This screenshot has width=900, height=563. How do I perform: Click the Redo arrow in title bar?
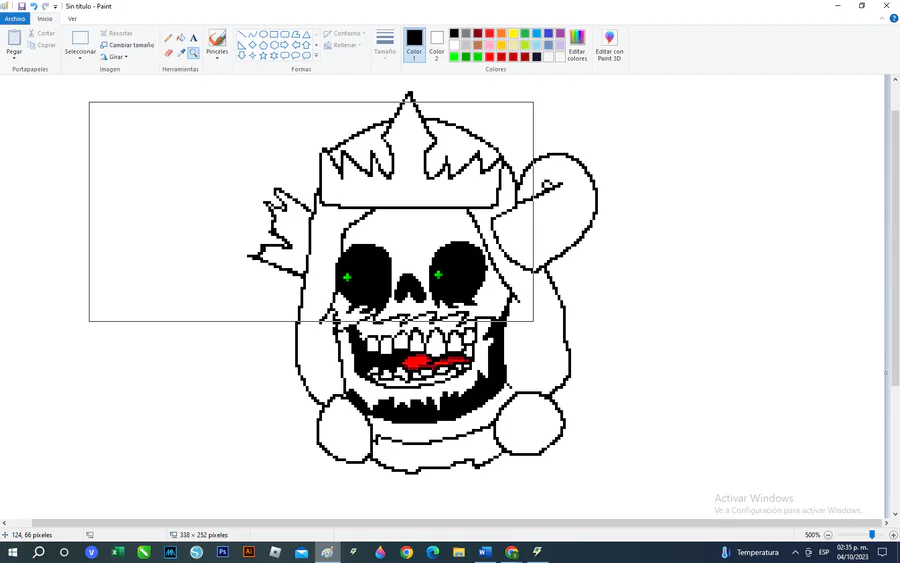click(x=45, y=6)
